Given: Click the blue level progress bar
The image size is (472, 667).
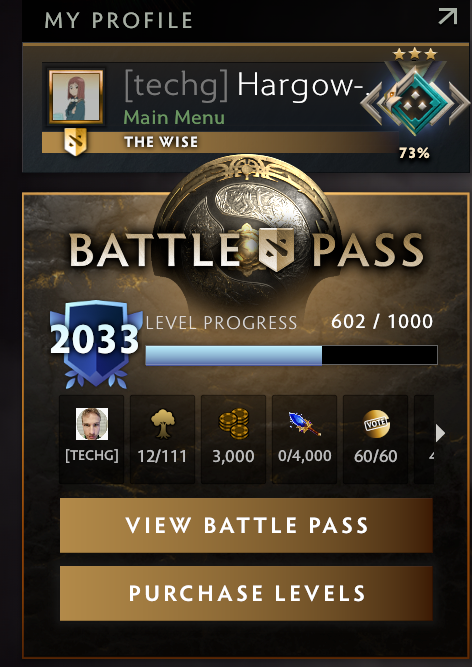Looking at the screenshot, I should click(x=291, y=355).
